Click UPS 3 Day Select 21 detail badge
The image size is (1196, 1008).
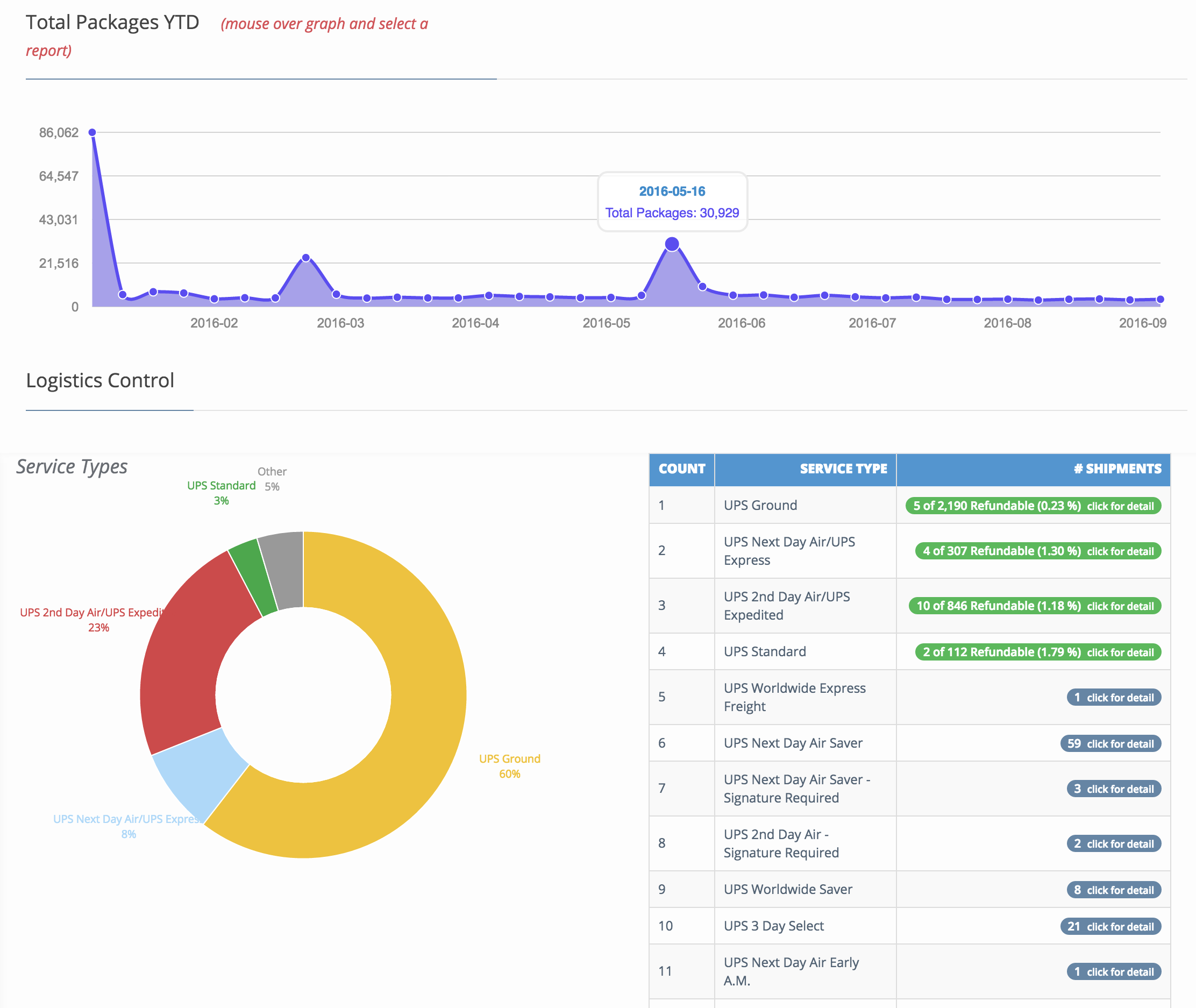1110,926
